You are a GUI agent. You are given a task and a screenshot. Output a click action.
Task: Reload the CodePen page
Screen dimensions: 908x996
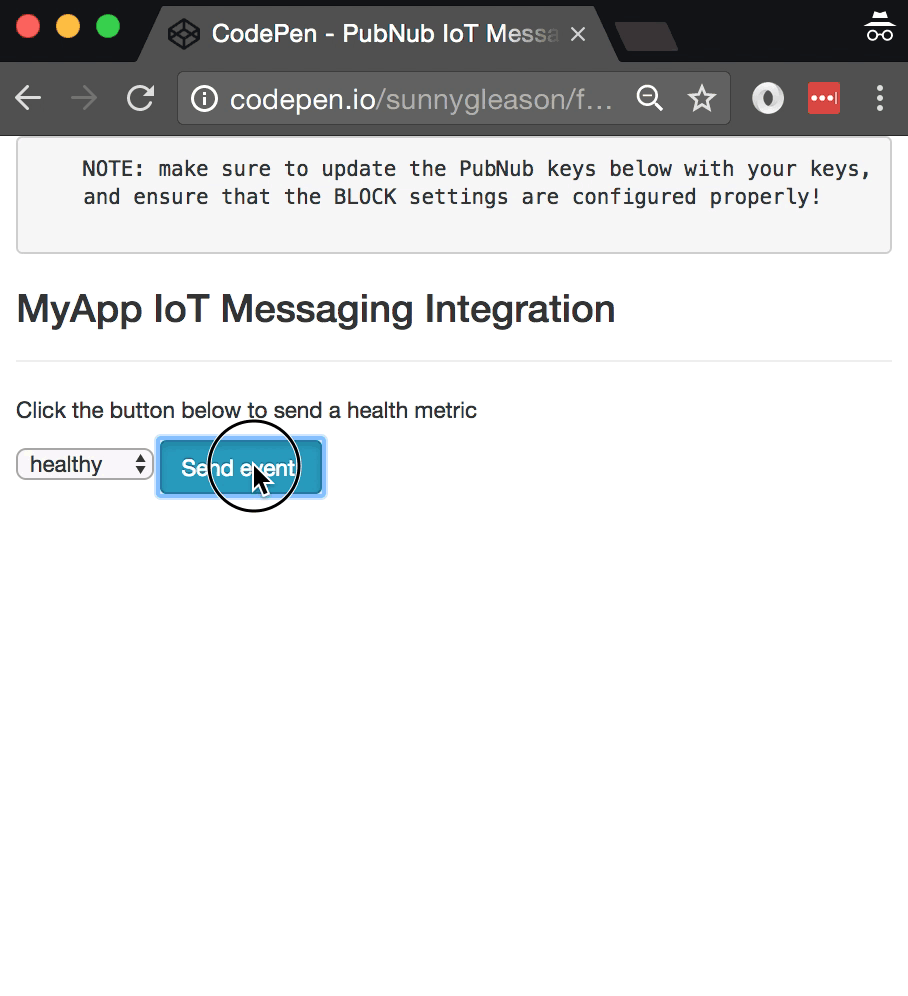(140, 98)
